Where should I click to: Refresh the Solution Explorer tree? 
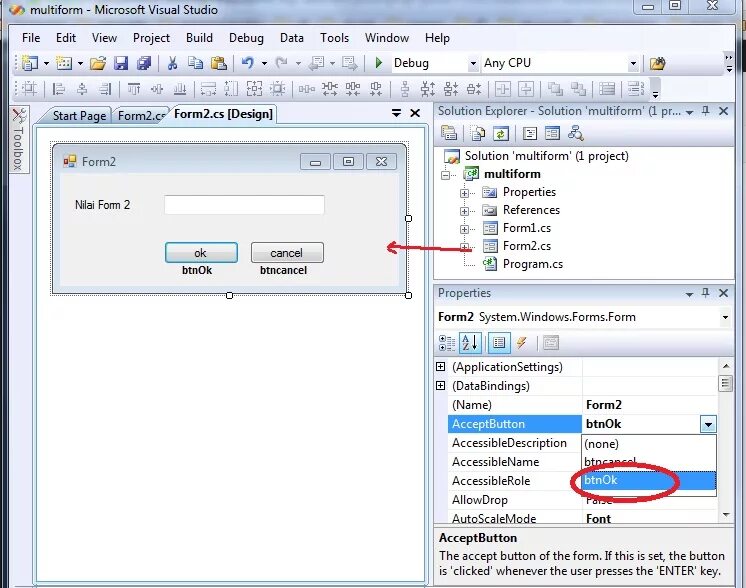click(x=501, y=133)
